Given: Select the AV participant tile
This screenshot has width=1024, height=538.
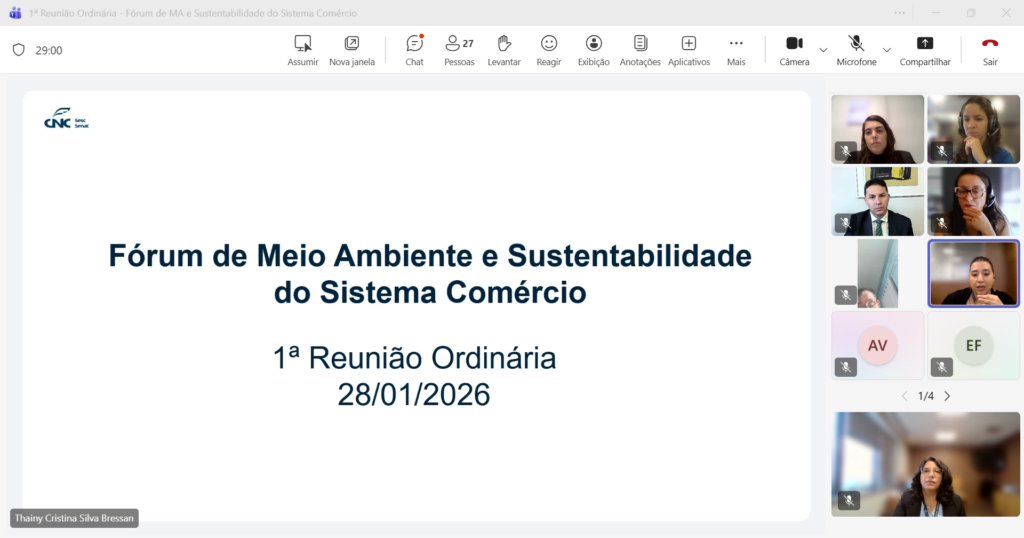Looking at the screenshot, I should (x=877, y=346).
